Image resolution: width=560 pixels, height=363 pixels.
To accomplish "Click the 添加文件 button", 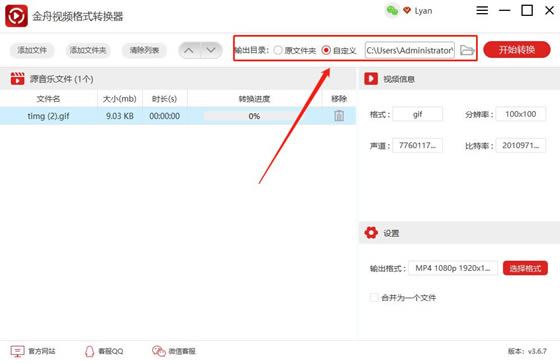I will pos(32,50).
